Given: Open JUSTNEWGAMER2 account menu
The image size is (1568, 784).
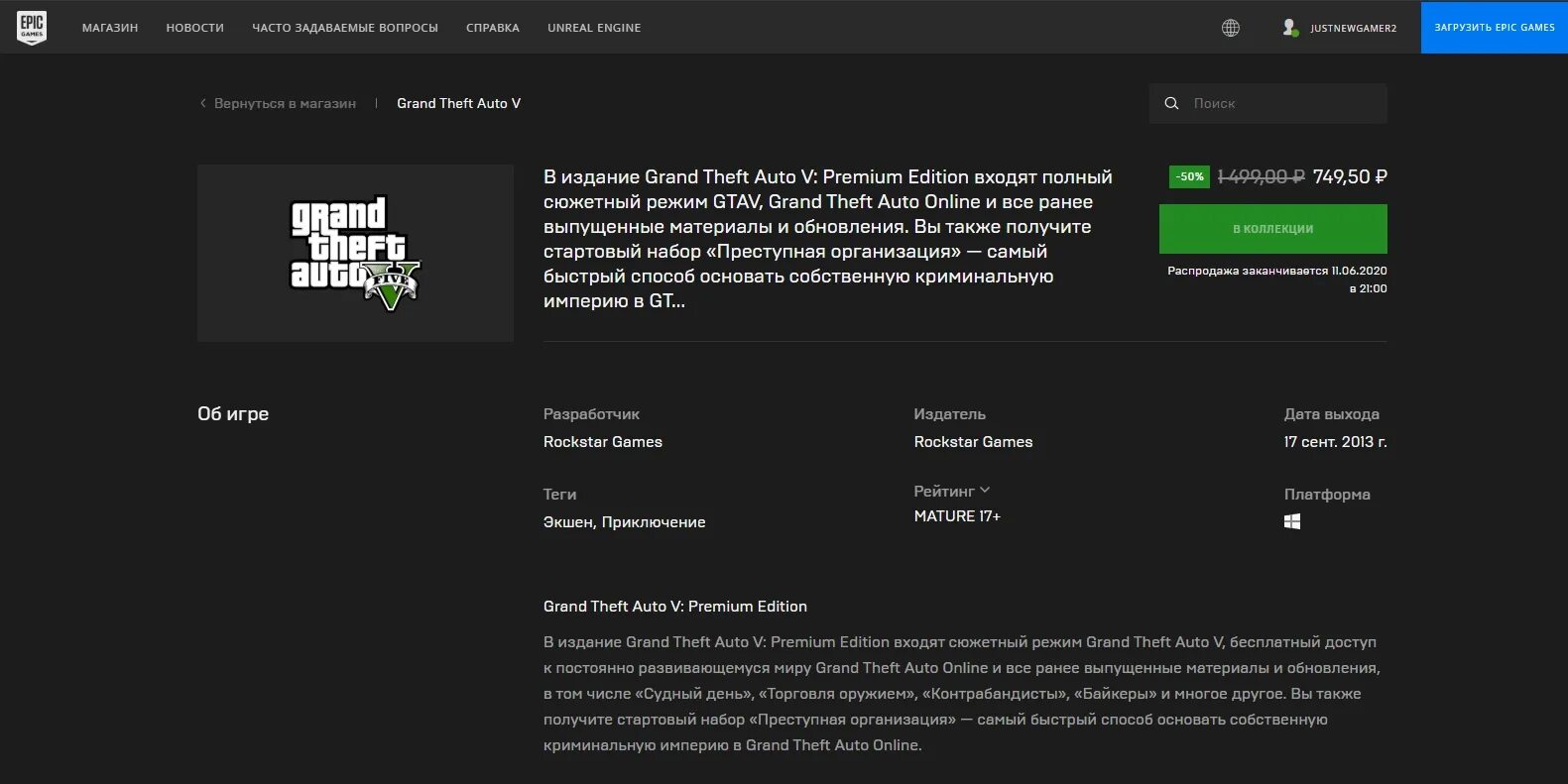Looking at the screenshot, I should tap(1353, 28).
